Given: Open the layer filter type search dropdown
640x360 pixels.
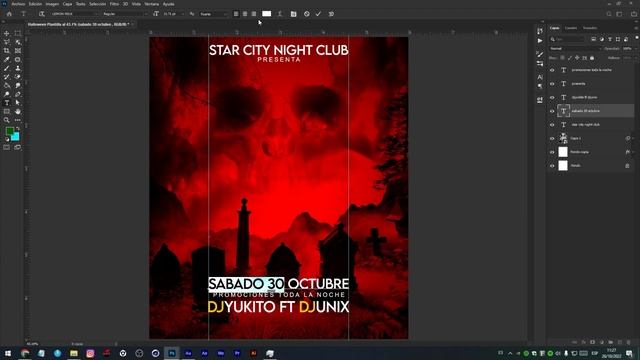Looking at the screenshot, I should tap(568, 39).
